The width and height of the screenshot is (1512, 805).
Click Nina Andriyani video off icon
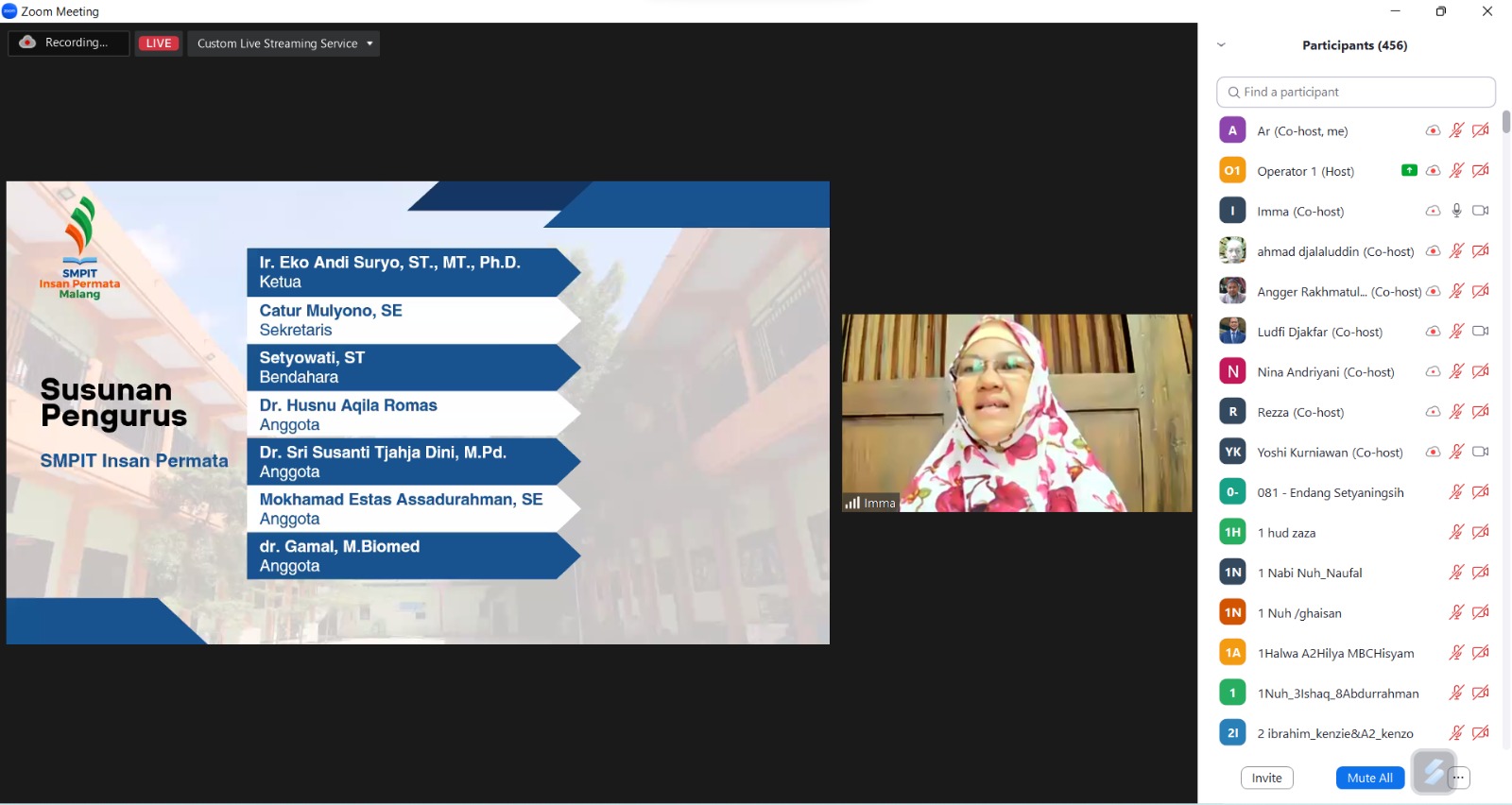click(1481, 371)
